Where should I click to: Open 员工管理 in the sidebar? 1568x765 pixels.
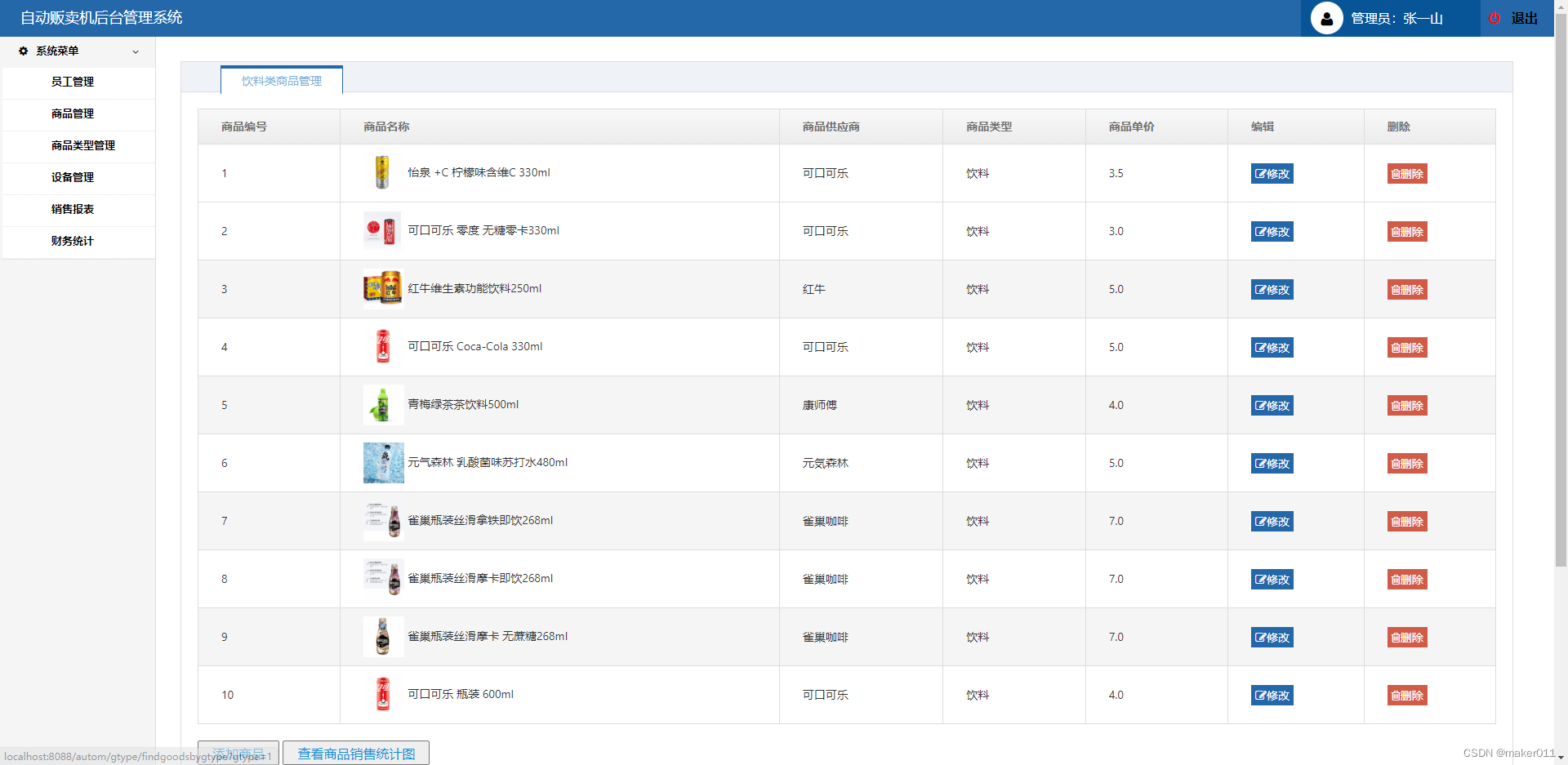73,82
